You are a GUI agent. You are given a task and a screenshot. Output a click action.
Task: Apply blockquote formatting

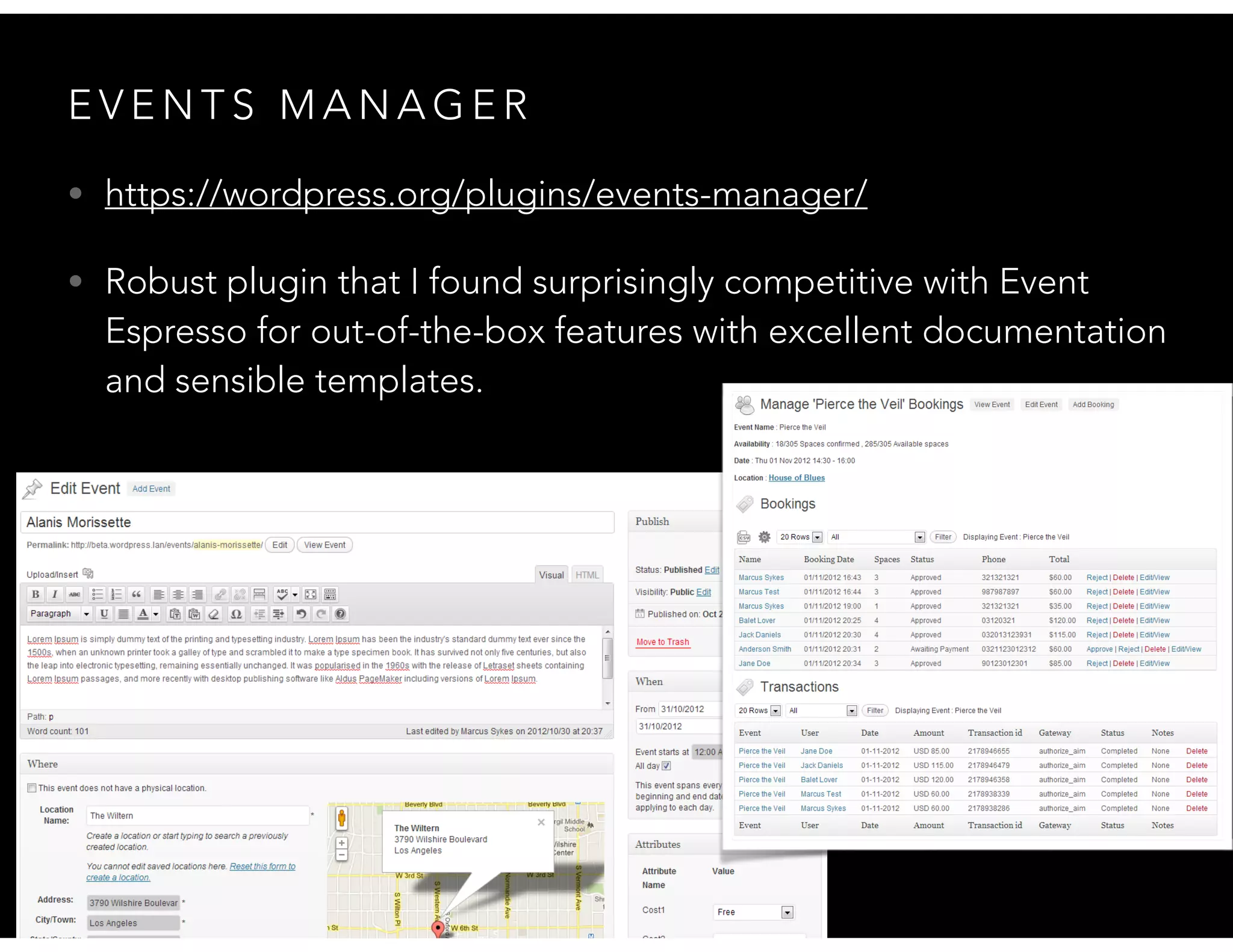pyautogui.click(x=136, y=595)
